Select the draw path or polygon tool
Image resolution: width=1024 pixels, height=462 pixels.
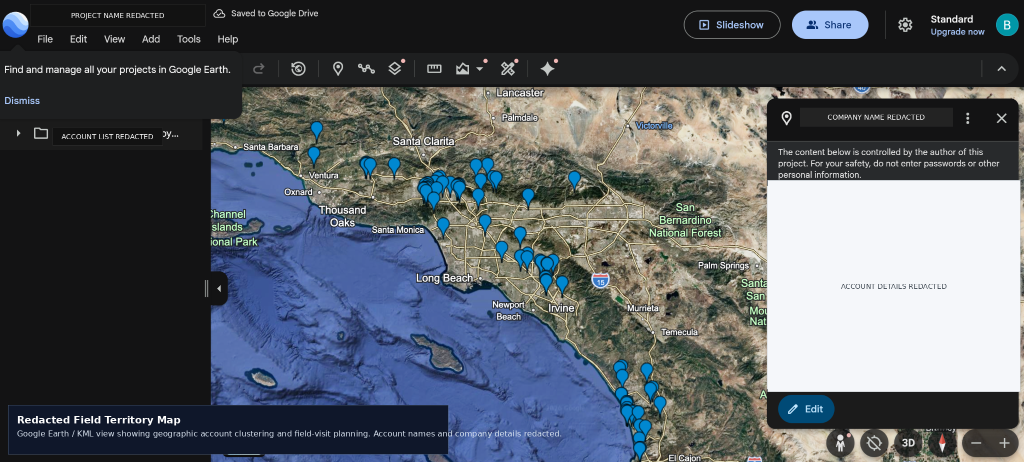[366, 69]
